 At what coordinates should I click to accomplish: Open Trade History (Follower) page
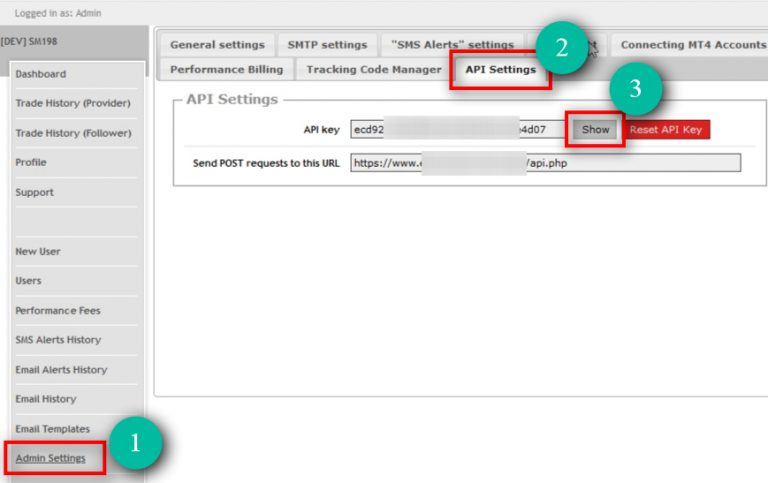72,133
